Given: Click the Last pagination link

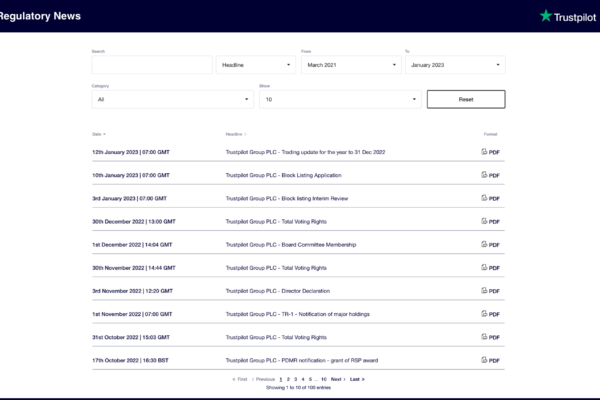Looking at the screenshot, I should pos(357,379).
